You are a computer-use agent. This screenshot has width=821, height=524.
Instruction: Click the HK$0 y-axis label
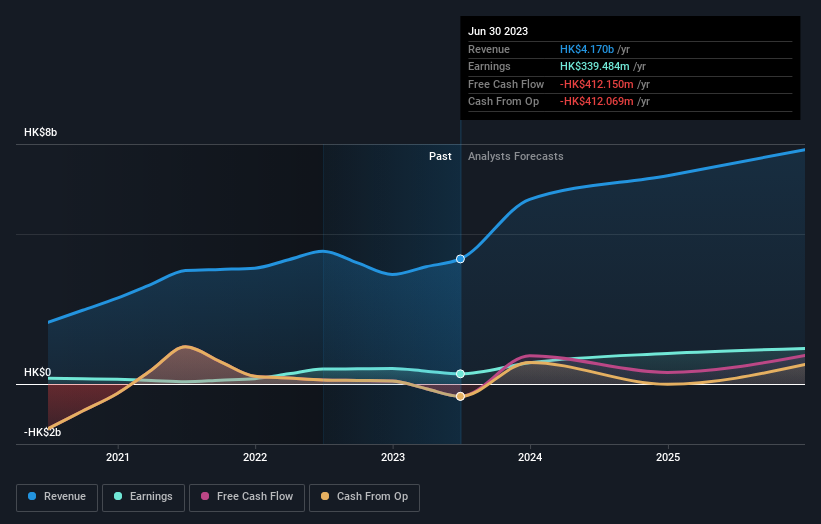(x=38, y=372)
